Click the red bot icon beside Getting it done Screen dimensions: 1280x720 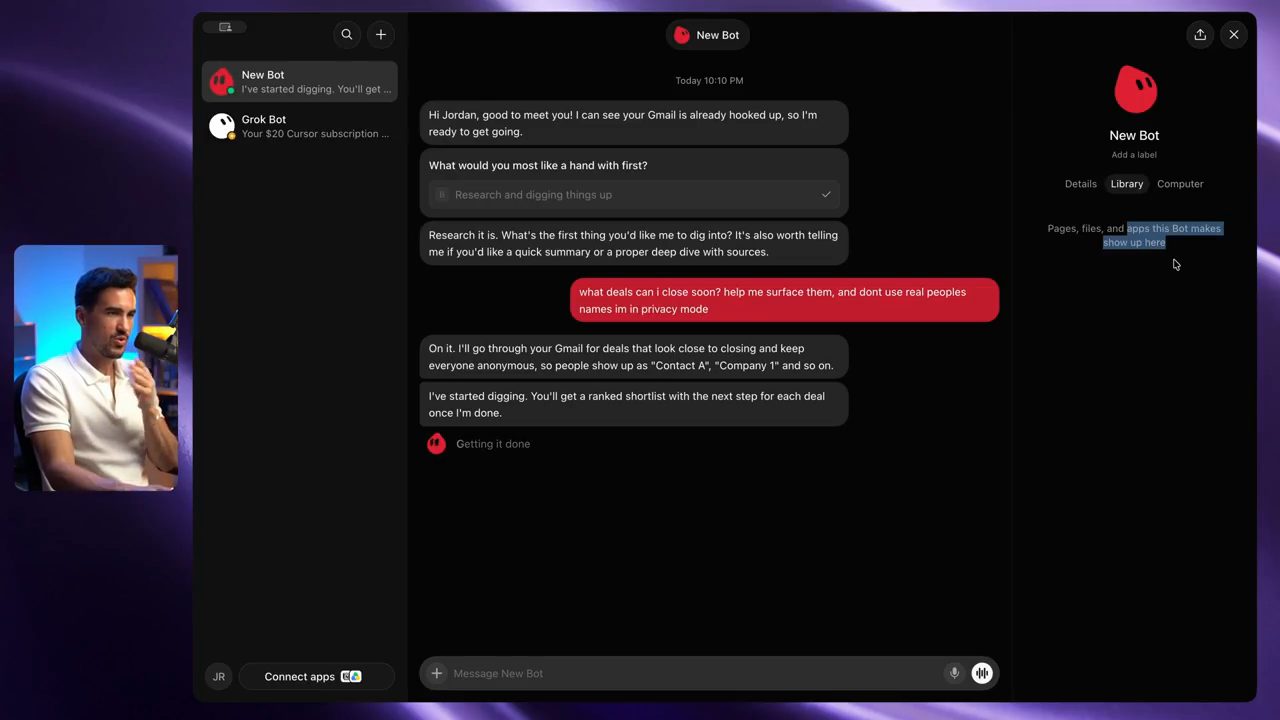436,444
